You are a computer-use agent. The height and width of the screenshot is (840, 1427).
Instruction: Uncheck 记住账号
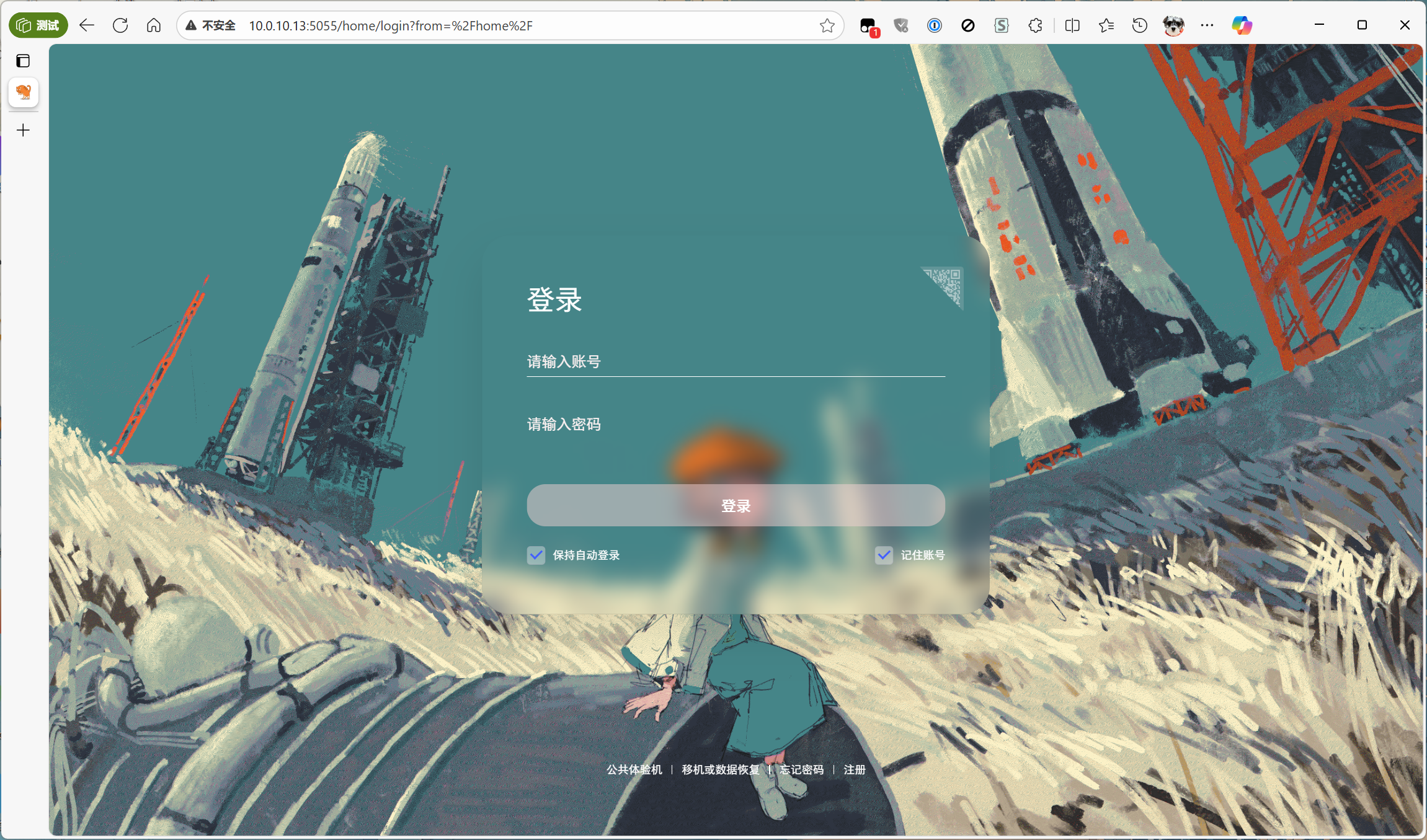[885, 555]
